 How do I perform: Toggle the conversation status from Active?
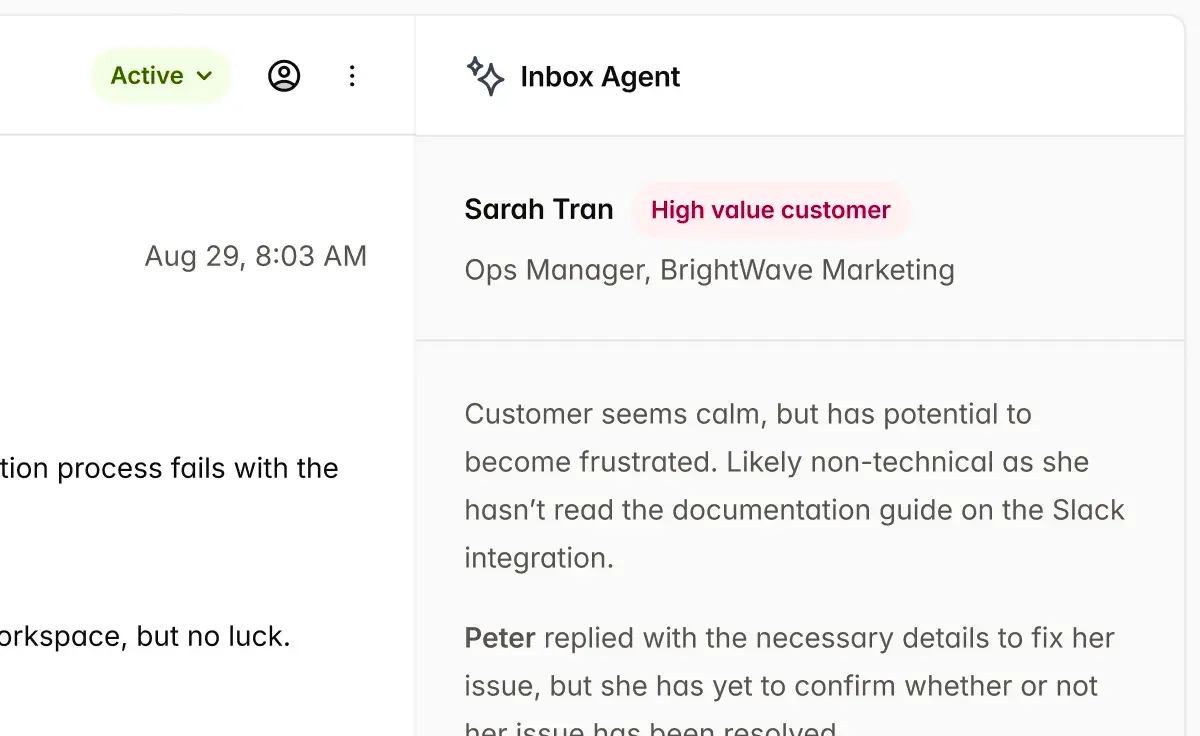point(160,75)
